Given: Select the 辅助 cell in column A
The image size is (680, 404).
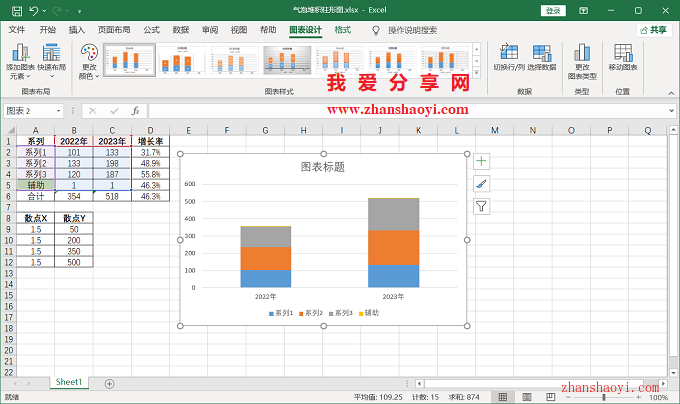Looking at the screenshot, I should coord(36,185).
